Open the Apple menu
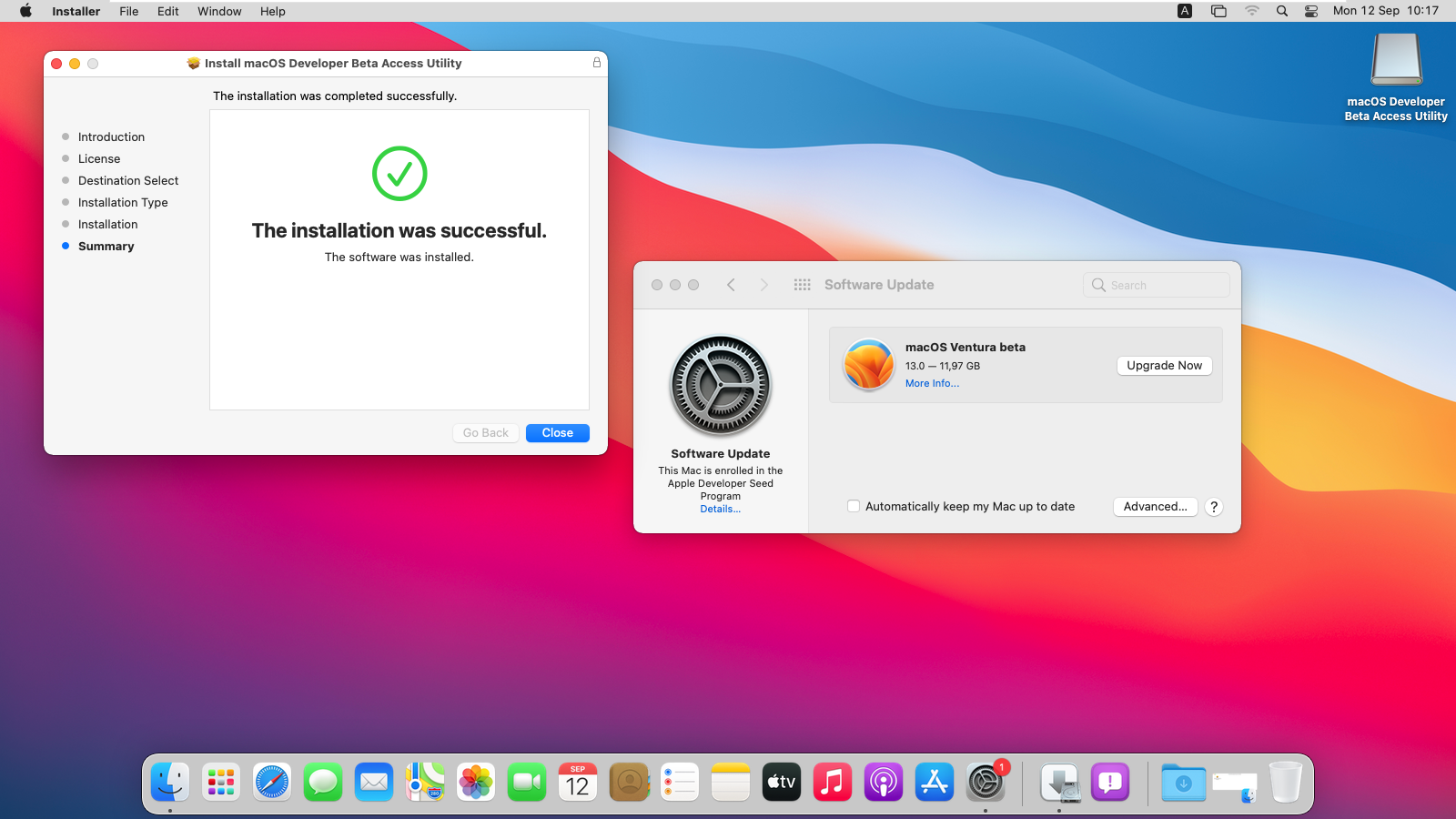Image resolution: width=1456 pixels, height=819 pixels. (x=26, y=11)
